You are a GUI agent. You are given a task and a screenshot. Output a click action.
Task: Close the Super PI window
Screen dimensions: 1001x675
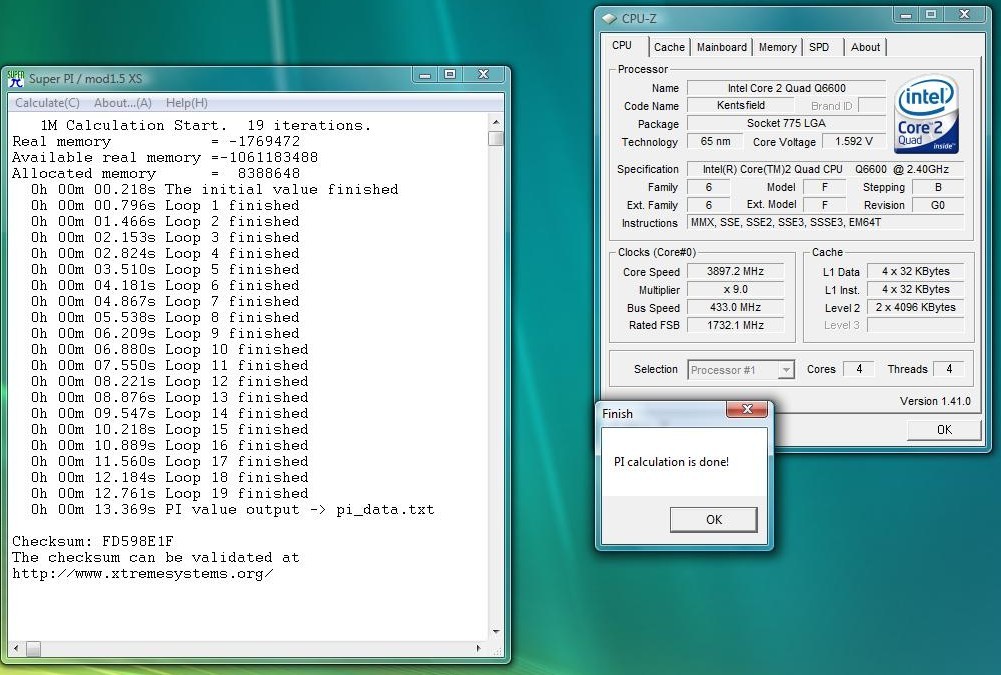coord(483,75)
